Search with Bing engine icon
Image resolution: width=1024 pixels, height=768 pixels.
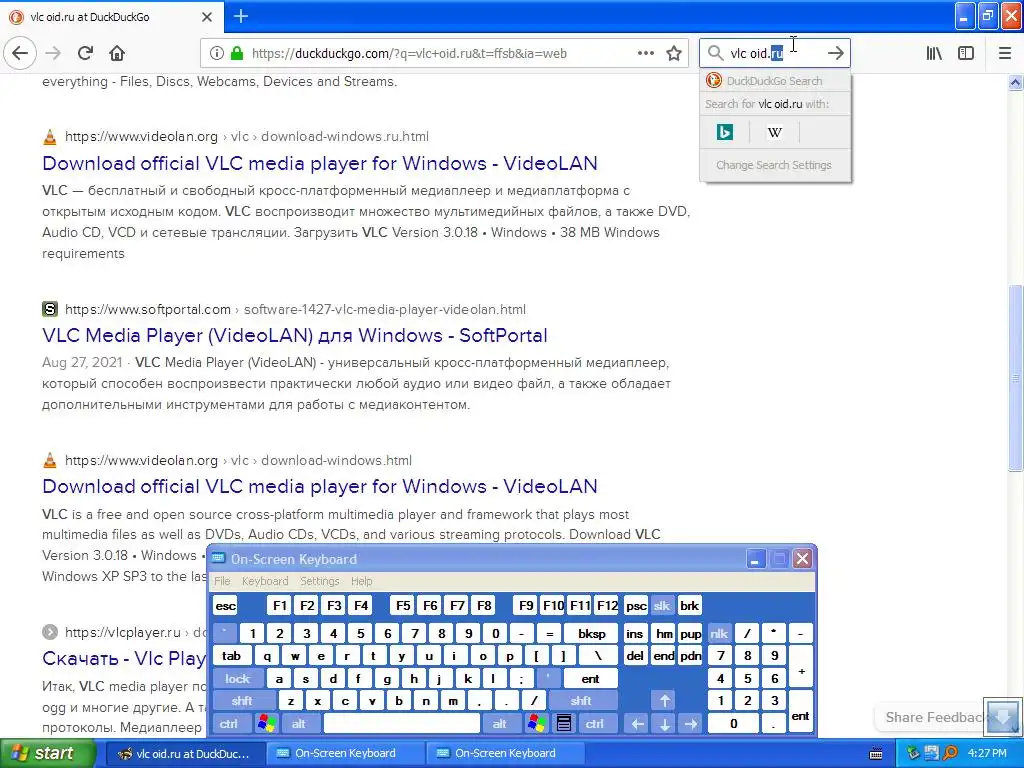point(725,133)
